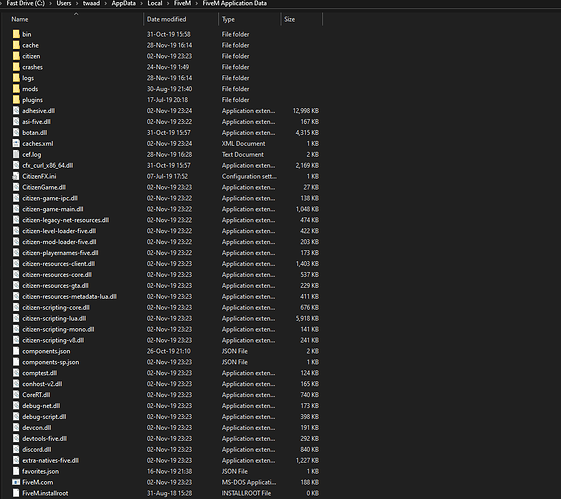Viewport: 561px width, 499px height.
Task: Click the plugins folder icon
Action: (16, 100)
